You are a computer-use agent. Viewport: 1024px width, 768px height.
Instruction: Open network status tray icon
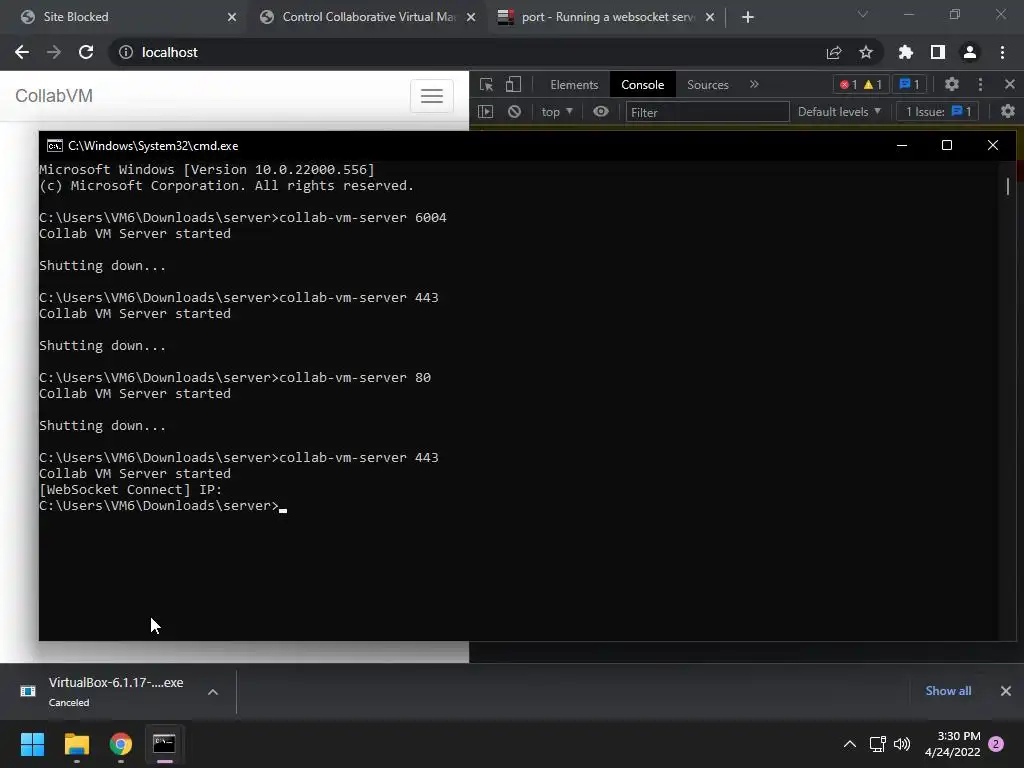[x=878, y=744]
